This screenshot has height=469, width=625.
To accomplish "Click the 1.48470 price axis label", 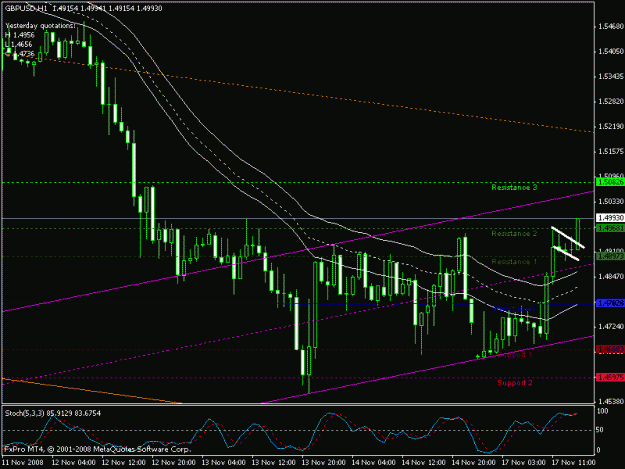I will click(610, 276).
